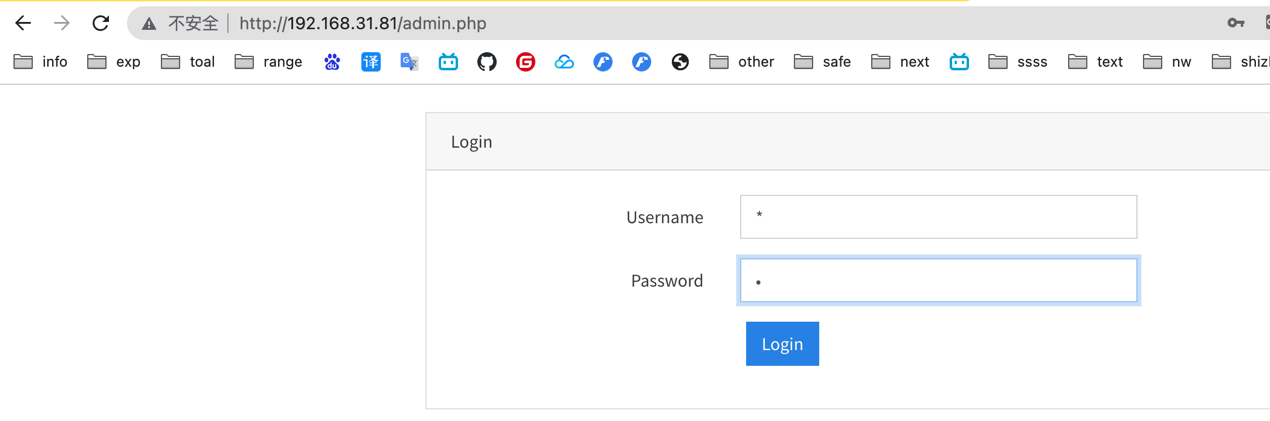The image size is (1270, 421).
Task: Click the browser back arrow
Action: click(x=23, y=23)
